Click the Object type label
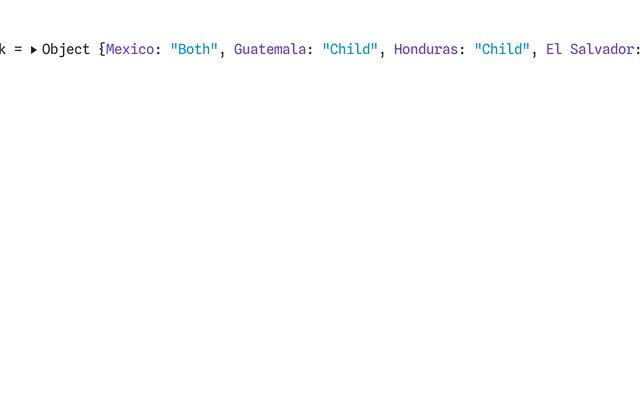Image resolution: width=640 pixels, height=400 pixels. (66, 50)
